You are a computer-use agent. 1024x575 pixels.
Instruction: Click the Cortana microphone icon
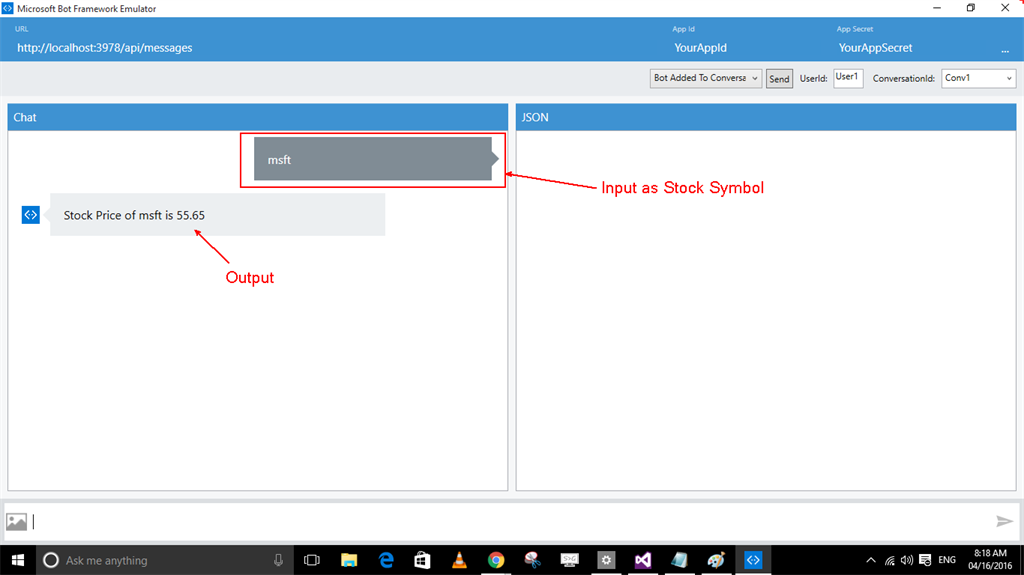click(x=278, y=560)
